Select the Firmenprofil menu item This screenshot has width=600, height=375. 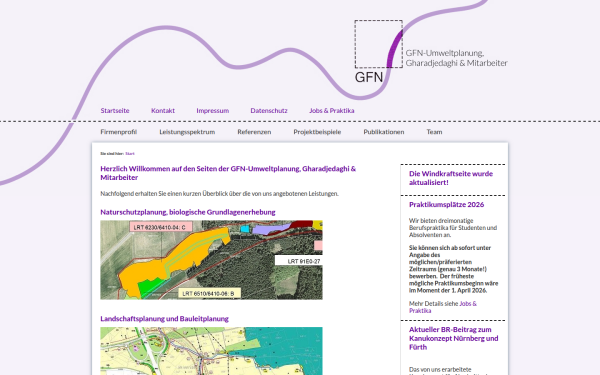118,132
